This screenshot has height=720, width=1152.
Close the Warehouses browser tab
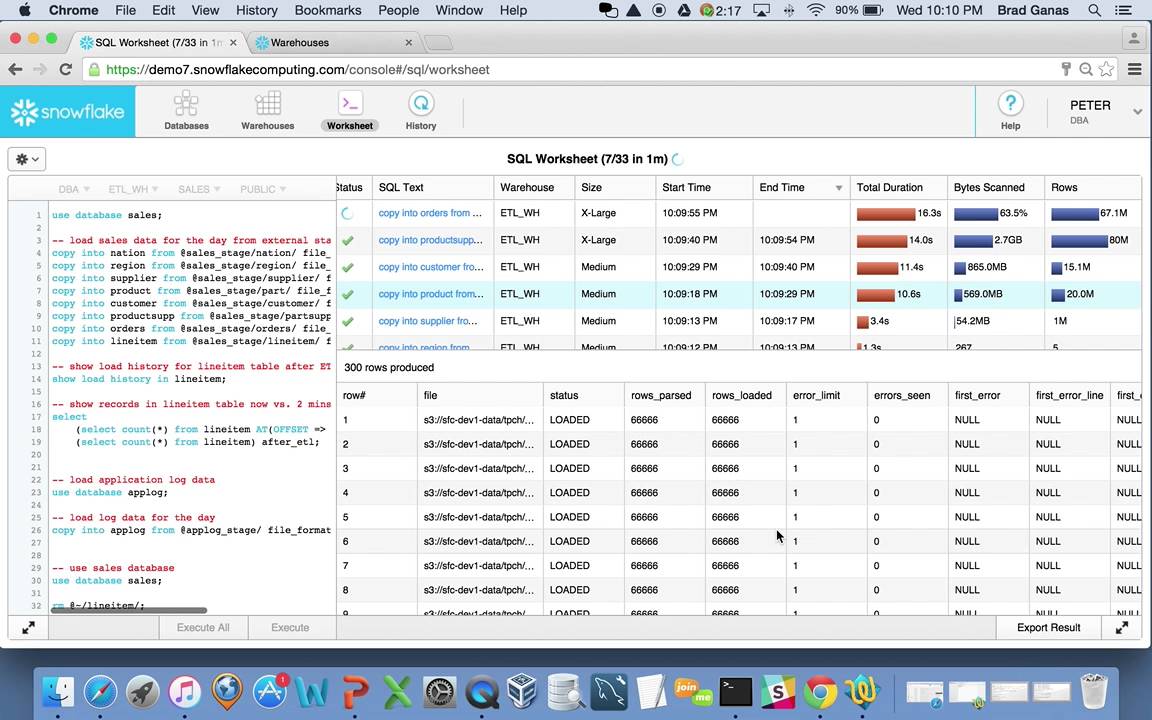pyautogui.click(x=408, y=43)
